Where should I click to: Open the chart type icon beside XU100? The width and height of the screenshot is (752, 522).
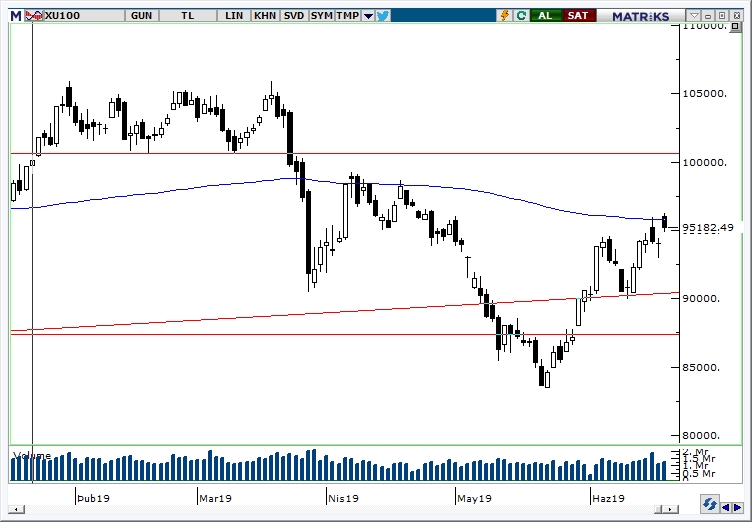click(x=33, y=16)
